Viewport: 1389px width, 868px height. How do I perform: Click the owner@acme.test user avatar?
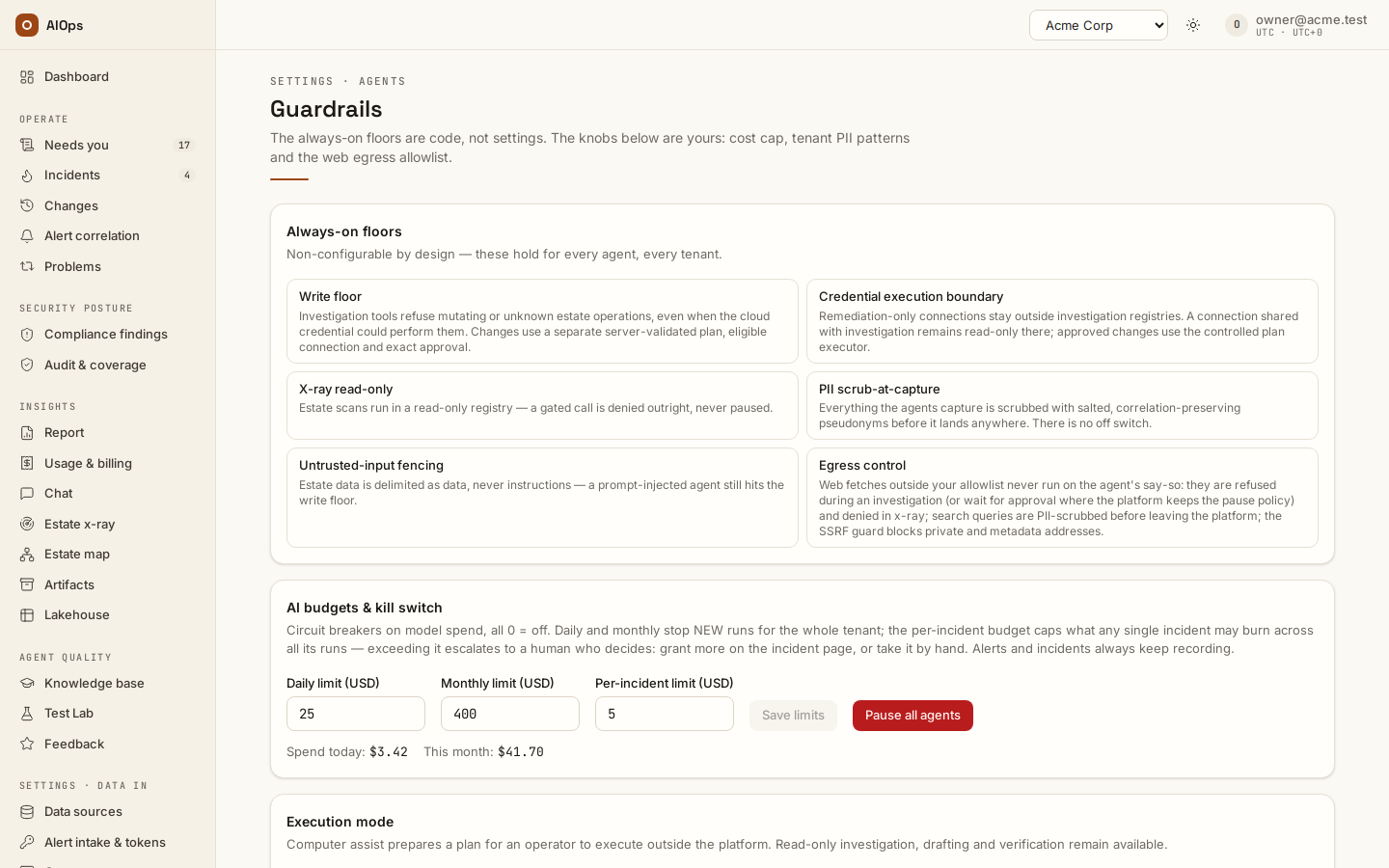(1237, 25)
